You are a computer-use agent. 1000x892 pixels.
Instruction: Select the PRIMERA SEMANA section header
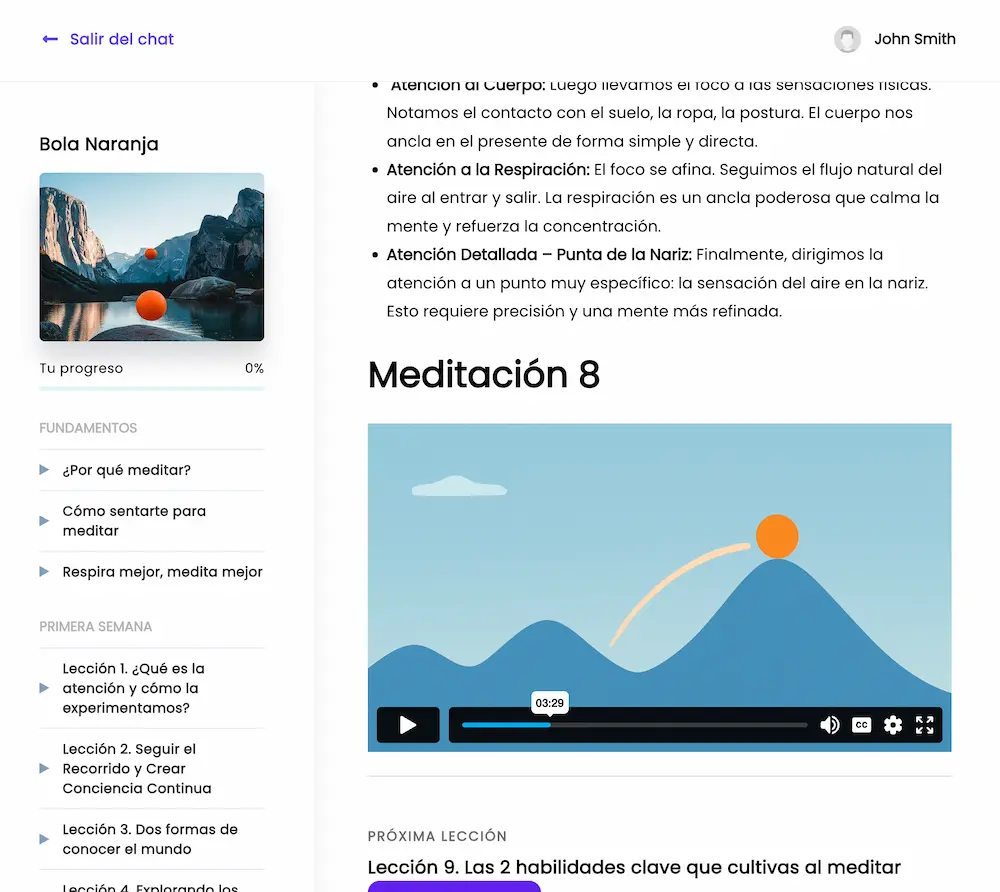coord(95,626)
